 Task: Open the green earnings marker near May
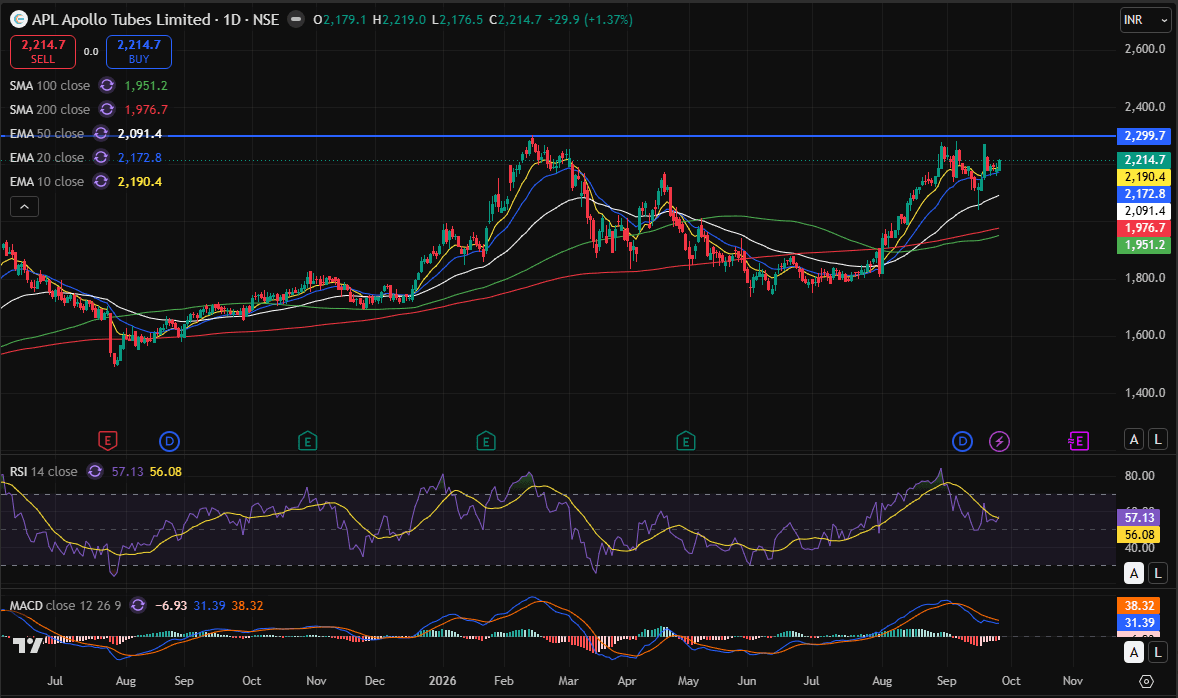coord(685,441)
